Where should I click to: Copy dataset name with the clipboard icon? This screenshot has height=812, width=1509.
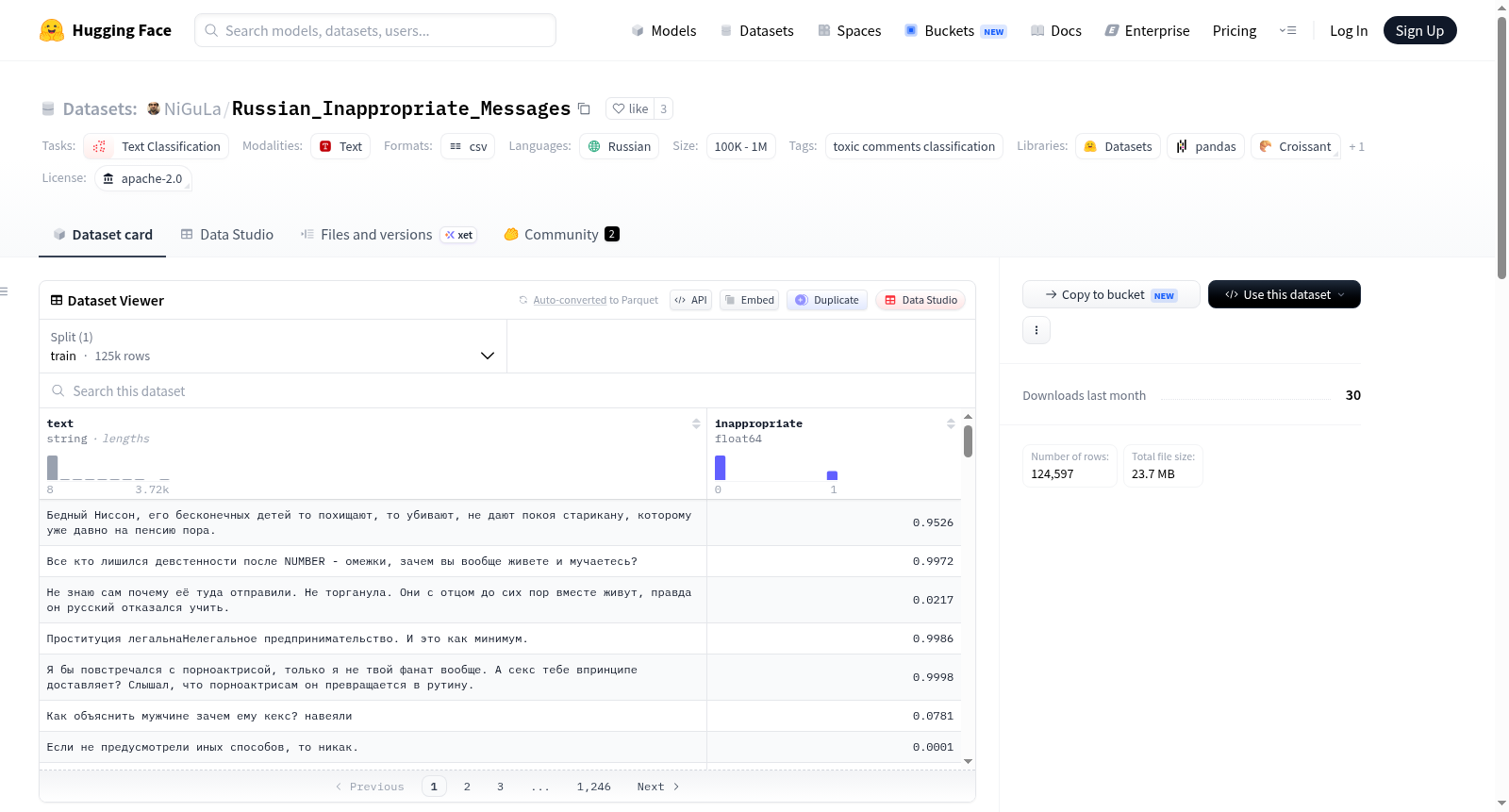click(x=584, y=108)
